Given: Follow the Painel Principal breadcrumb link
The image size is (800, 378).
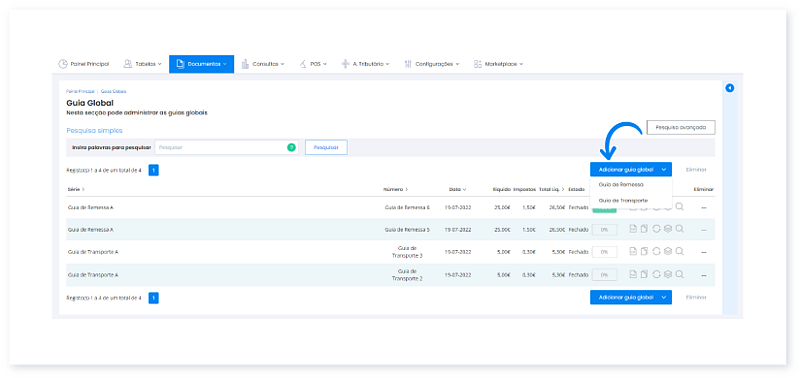Looking at the screenshot, I should click(81, 91).
